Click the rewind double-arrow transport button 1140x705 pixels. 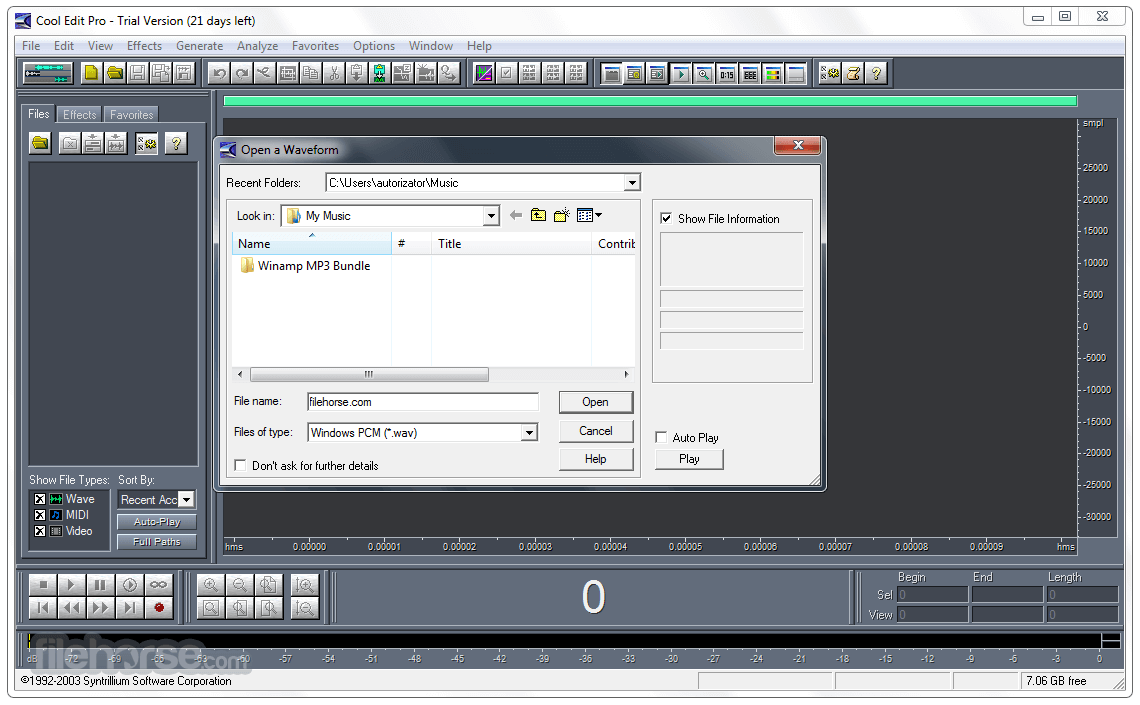pos(71,608)
